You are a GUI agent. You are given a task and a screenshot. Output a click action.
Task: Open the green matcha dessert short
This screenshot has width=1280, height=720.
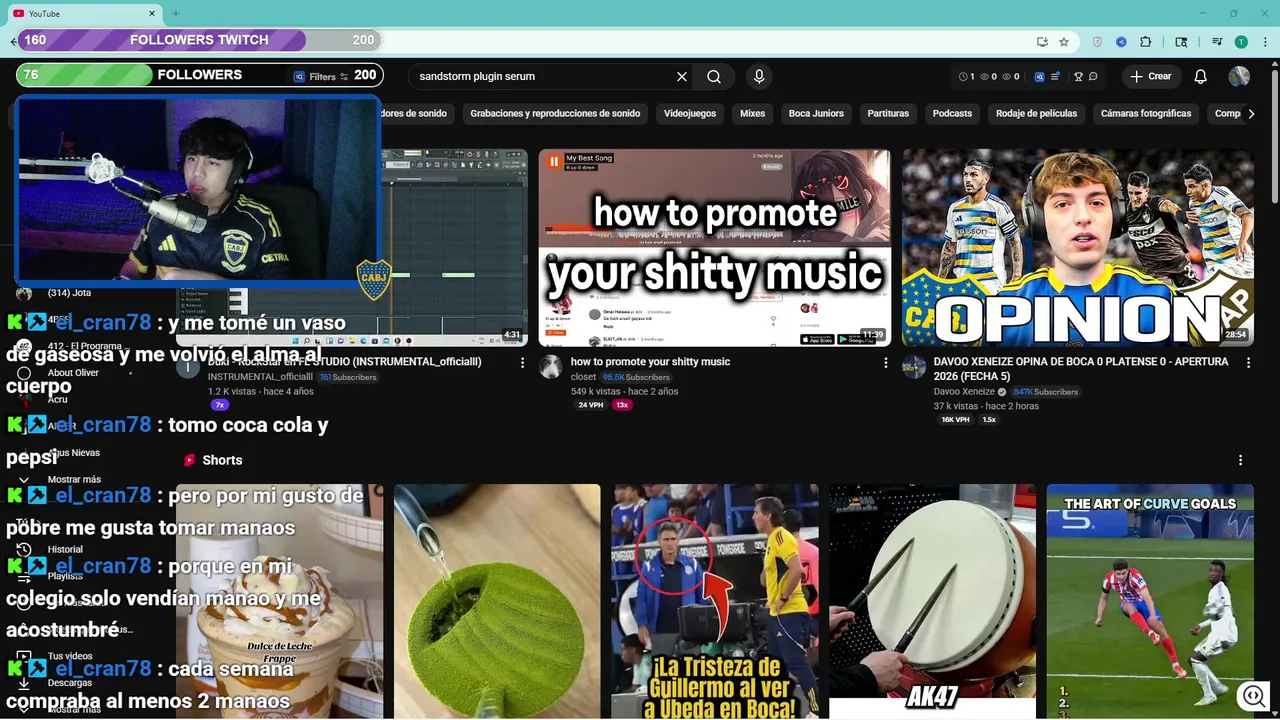click(x=497, y=602)
